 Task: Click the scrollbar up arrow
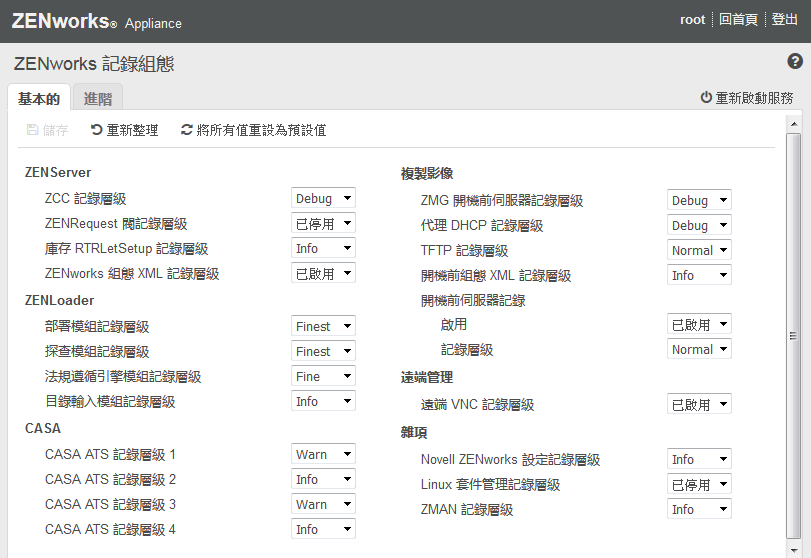[793, 124]
